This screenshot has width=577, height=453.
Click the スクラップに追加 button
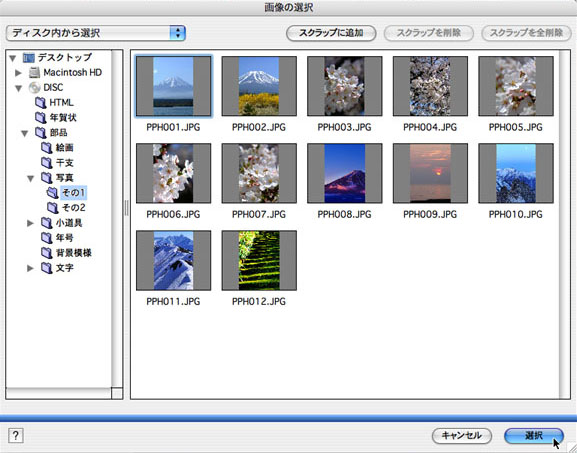(331, 33)
